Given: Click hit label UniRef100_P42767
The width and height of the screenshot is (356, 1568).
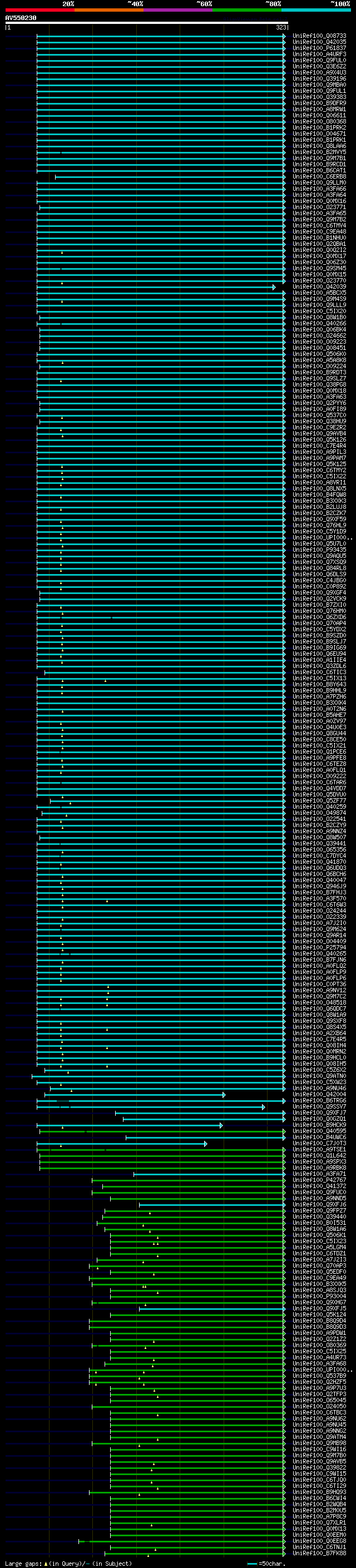Looking at the screenshot, I should pyautogui.click(x=319, y=1180).
